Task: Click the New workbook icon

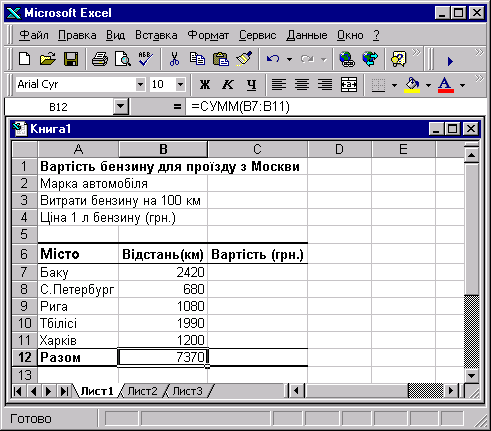Action: point(24,59)
